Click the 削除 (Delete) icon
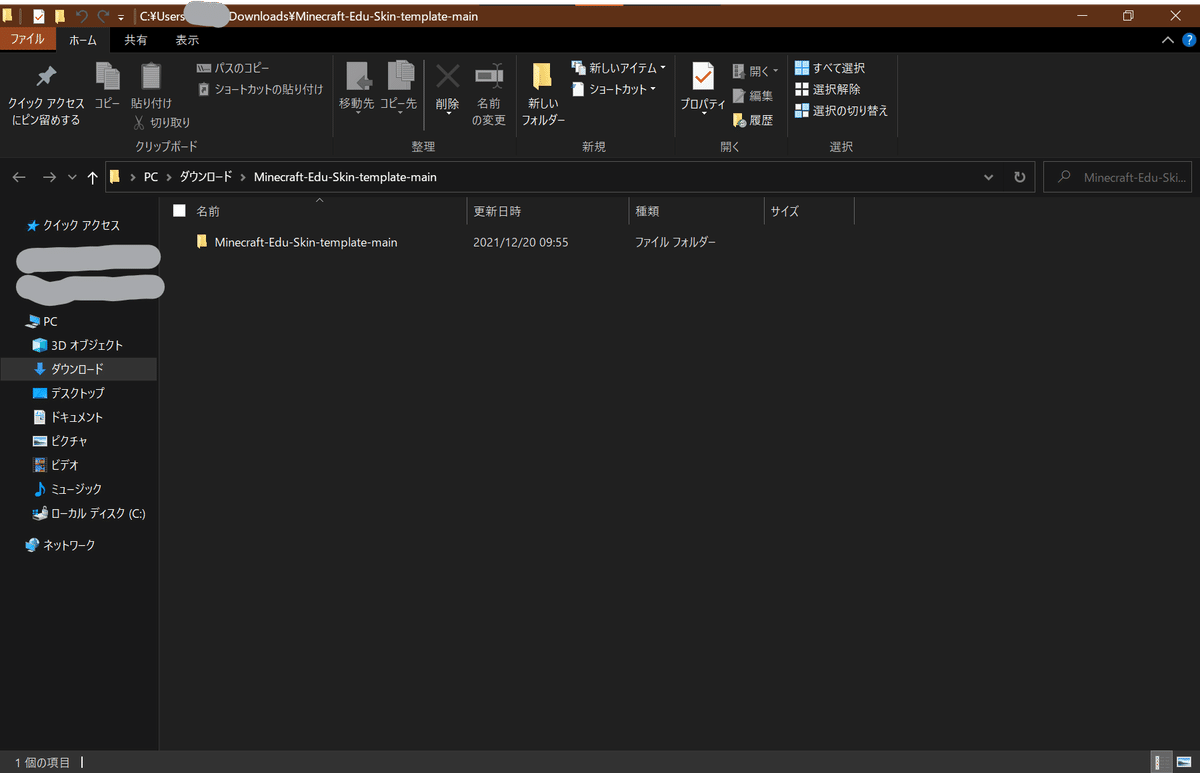The width and height of the screenshot is (1200, 773). click(447, 88)
